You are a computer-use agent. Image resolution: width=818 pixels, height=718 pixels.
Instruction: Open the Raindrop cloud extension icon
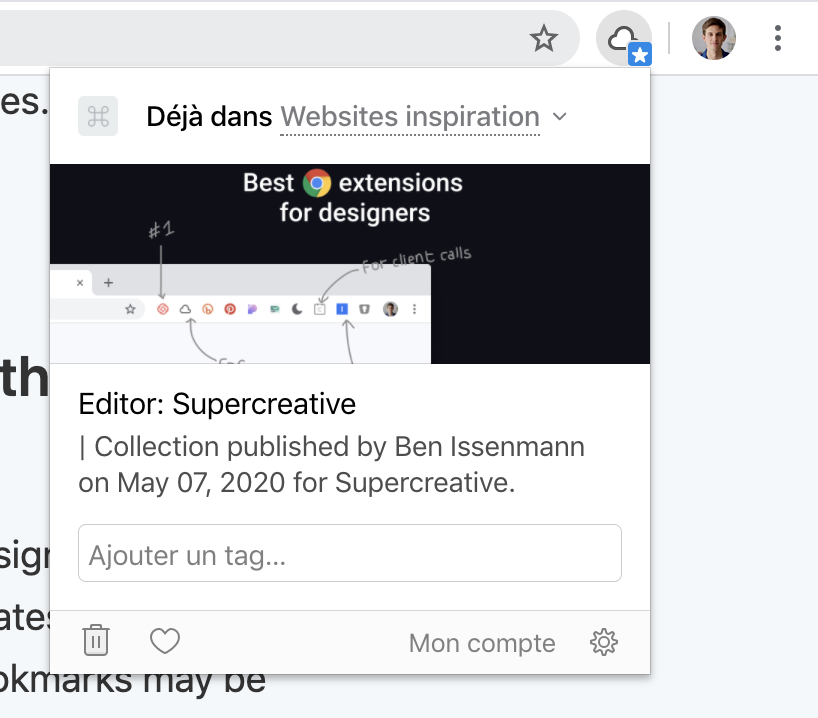[623, 38]
